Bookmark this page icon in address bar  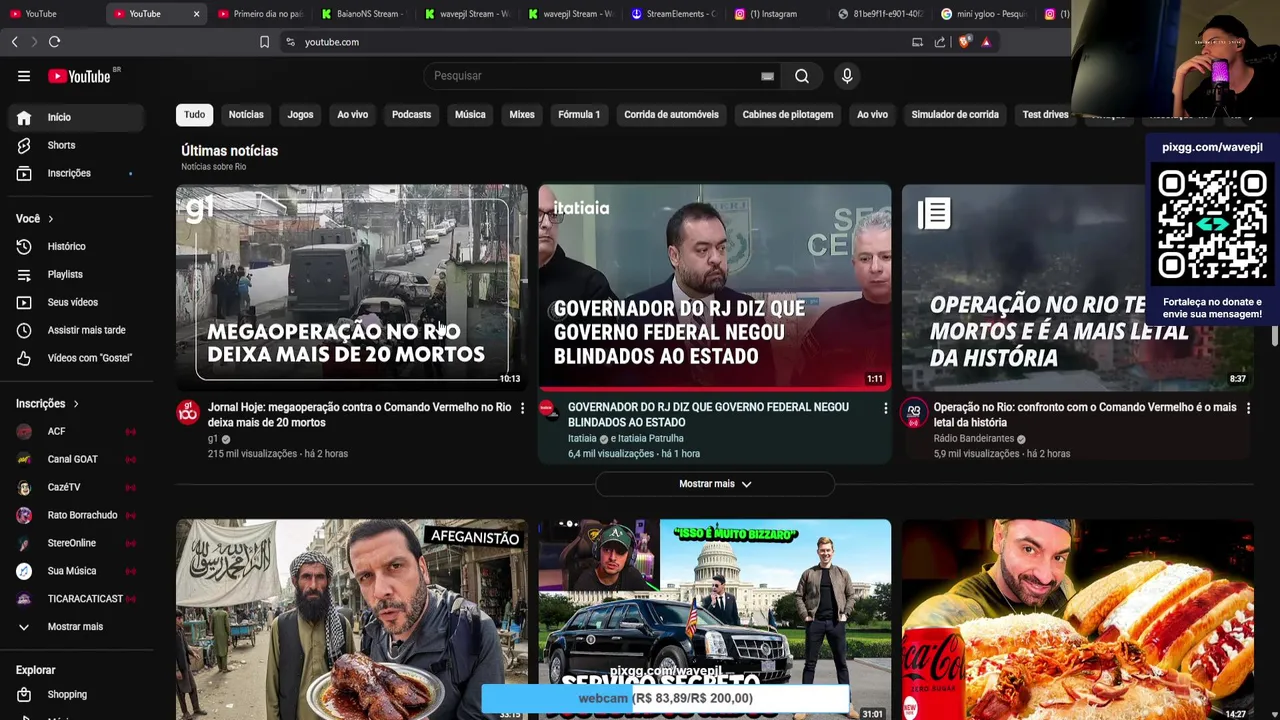(264, 42)
